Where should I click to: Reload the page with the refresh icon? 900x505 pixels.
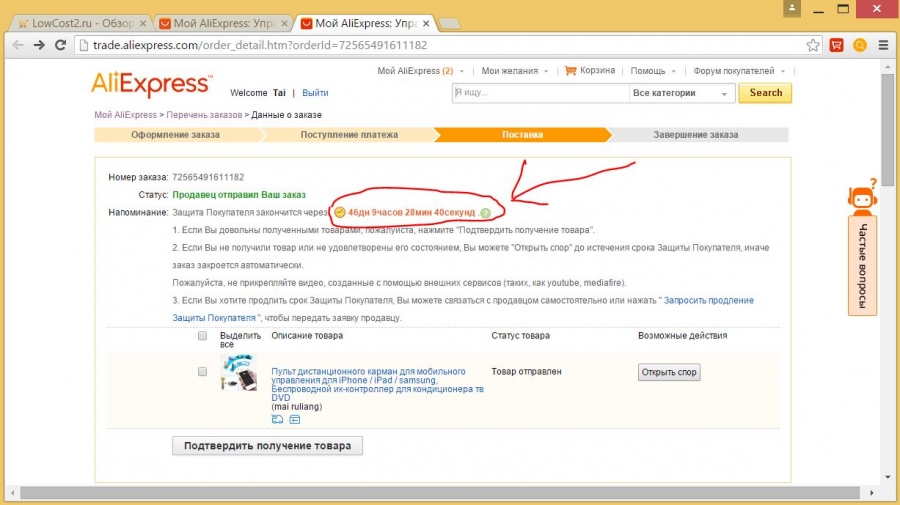click(62, 45)
